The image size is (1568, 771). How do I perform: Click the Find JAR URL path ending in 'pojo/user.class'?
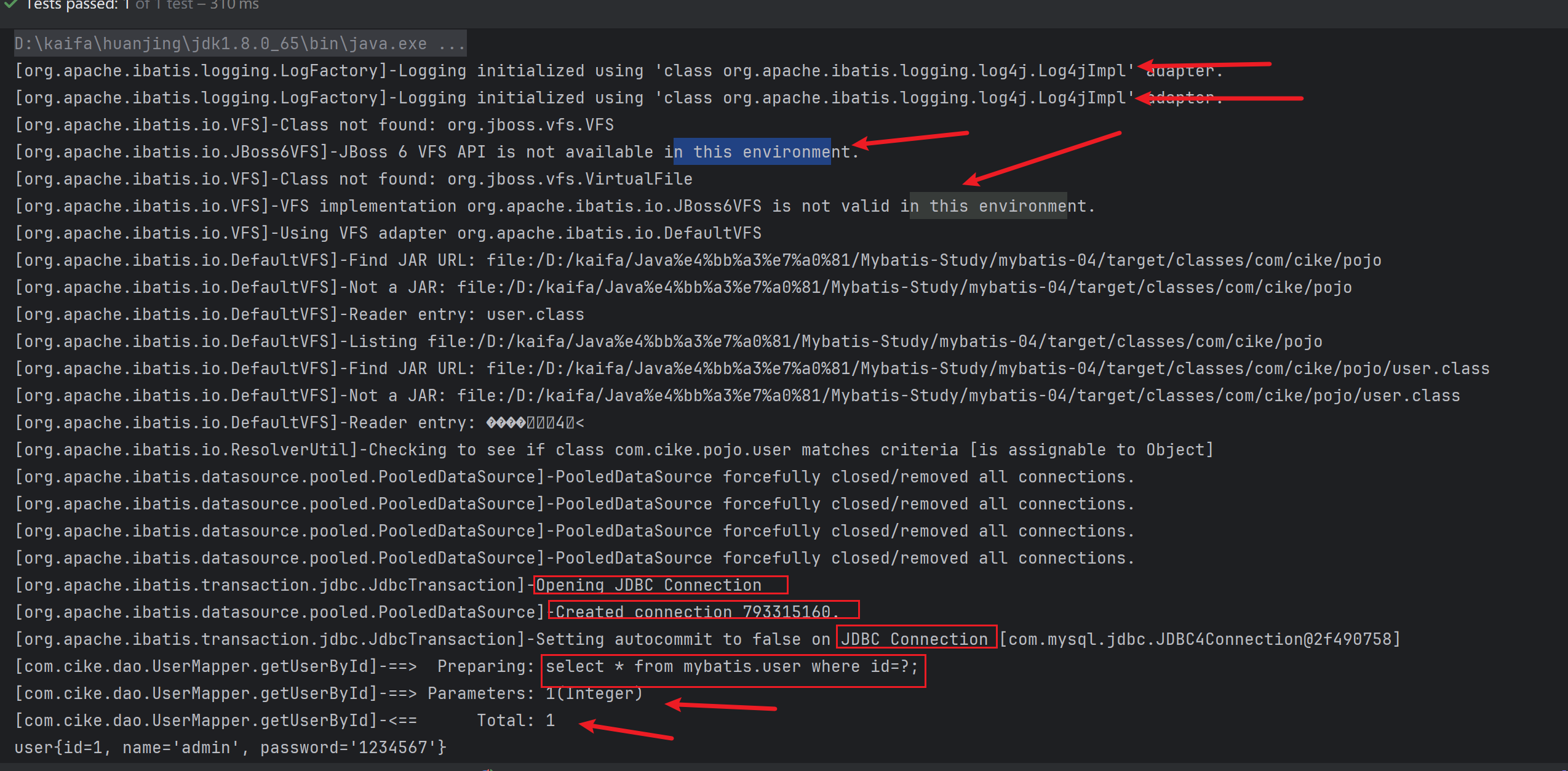pos(988,369)
